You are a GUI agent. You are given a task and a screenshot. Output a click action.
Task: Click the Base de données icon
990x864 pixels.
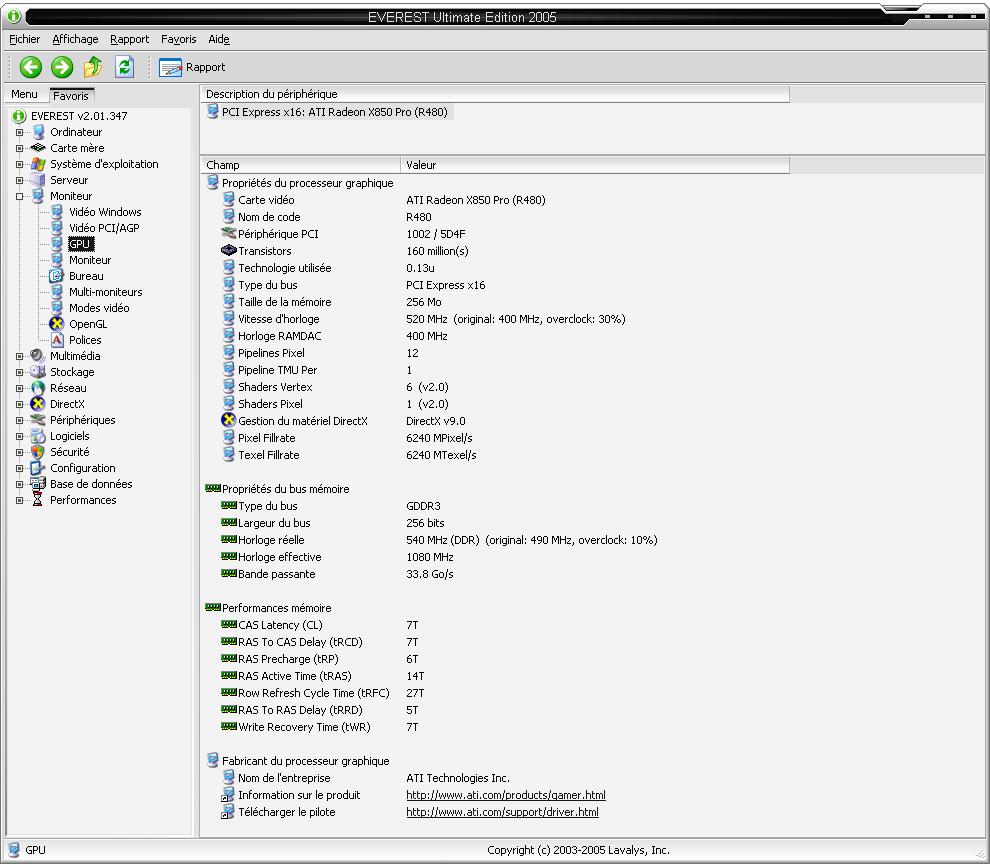[x=38, y=484]
